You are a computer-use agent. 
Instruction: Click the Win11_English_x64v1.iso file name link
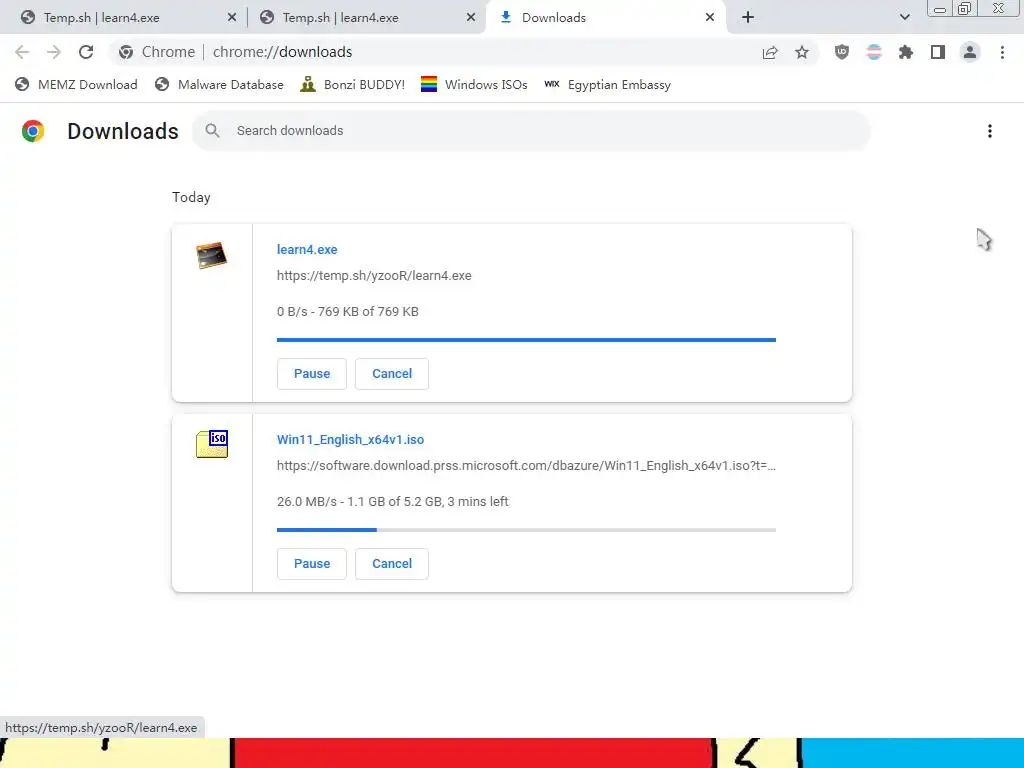click(x=351, y=440)
